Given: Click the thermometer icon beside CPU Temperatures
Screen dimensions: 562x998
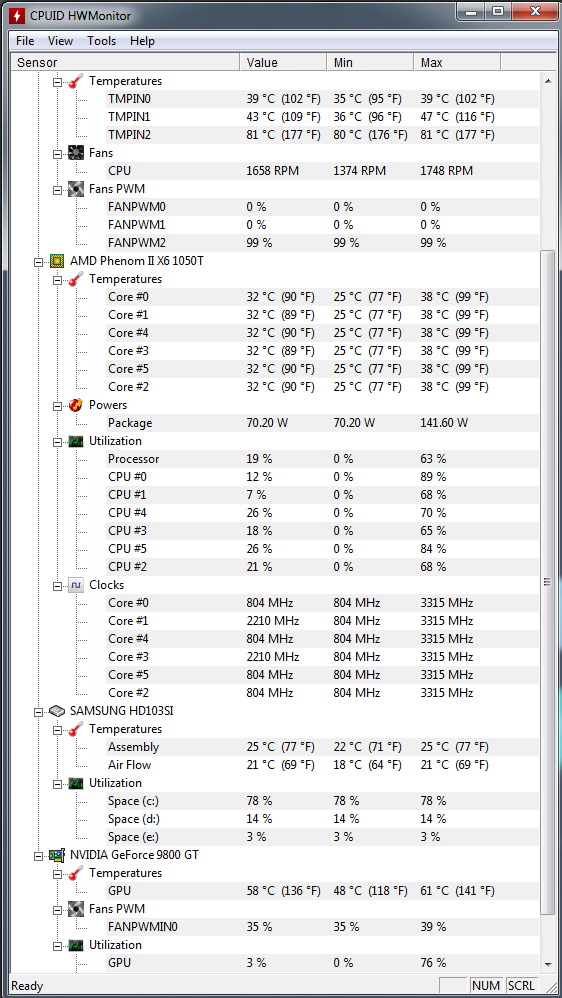Looking at the screenshot, I should pos(76,279).
